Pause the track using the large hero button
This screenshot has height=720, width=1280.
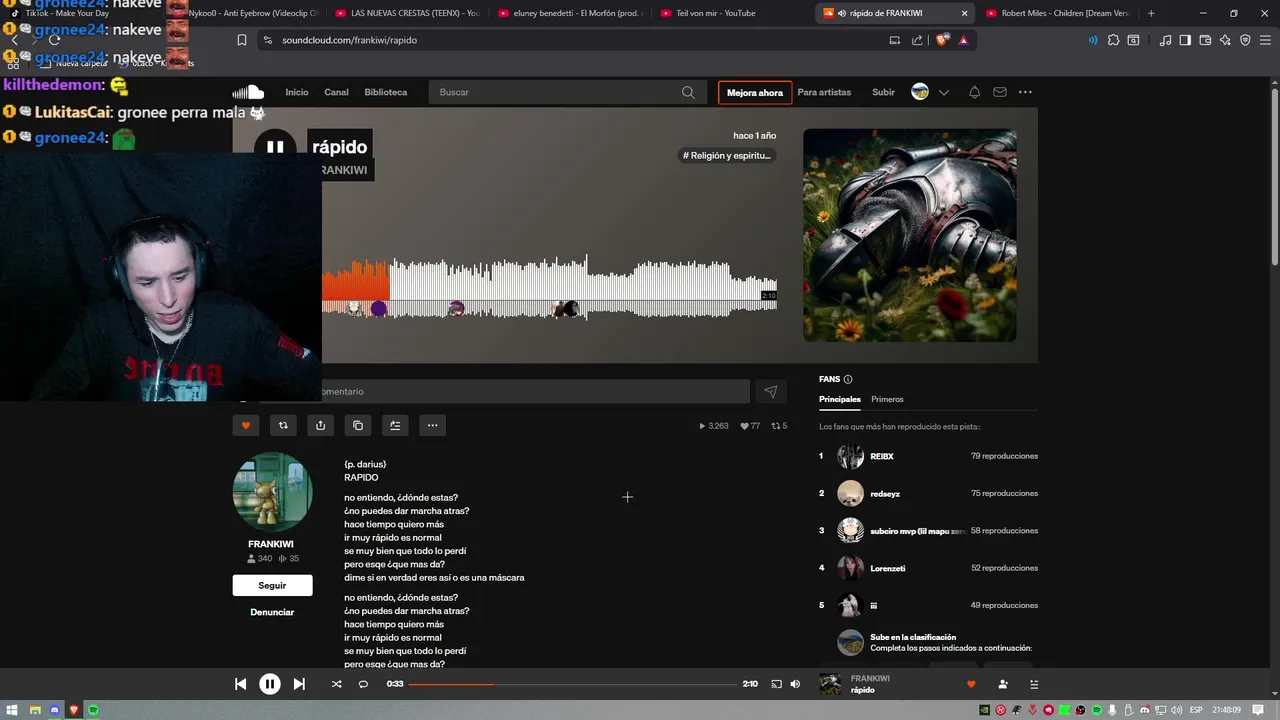(275, 147)
